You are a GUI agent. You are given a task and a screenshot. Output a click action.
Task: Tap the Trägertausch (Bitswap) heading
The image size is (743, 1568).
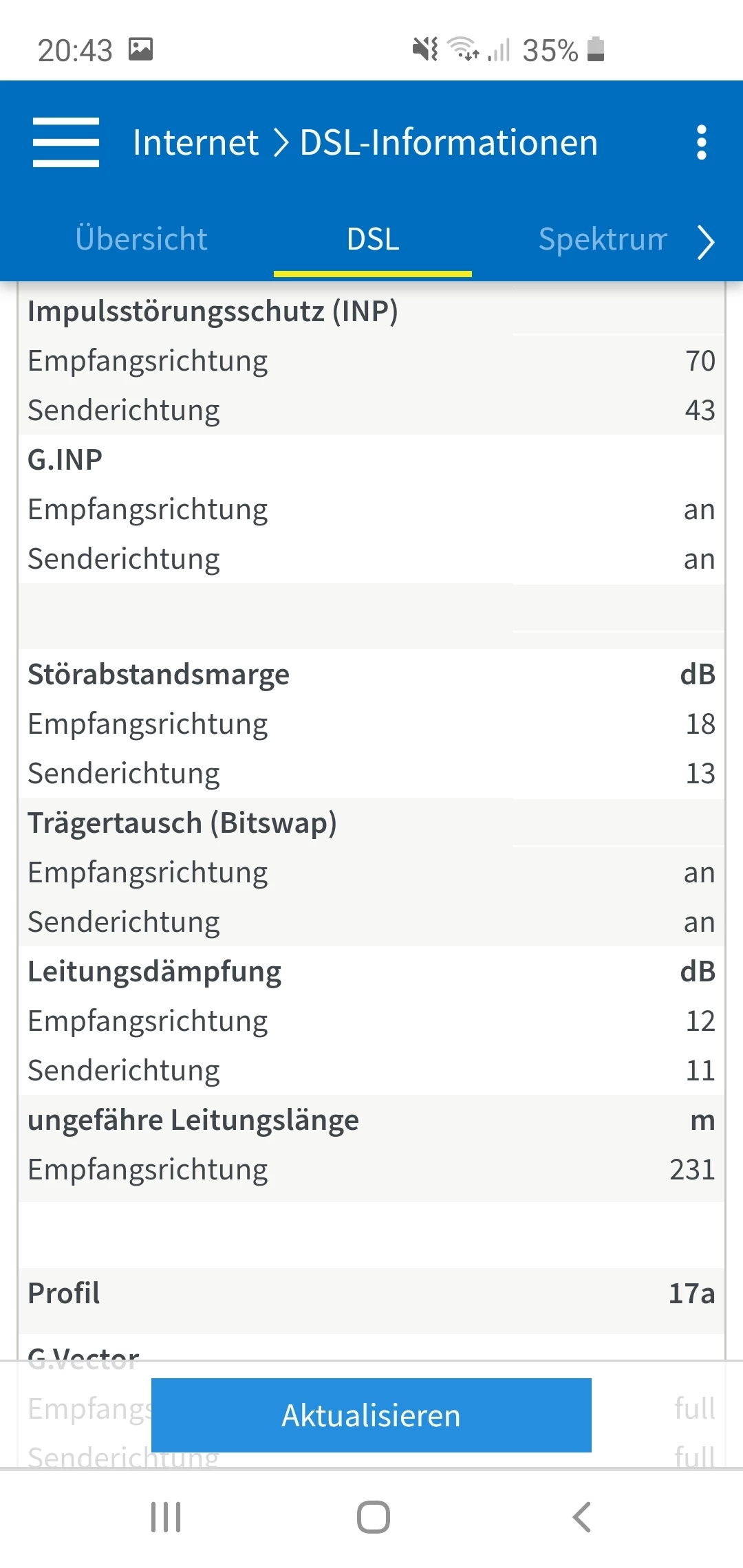click(182, 823)
